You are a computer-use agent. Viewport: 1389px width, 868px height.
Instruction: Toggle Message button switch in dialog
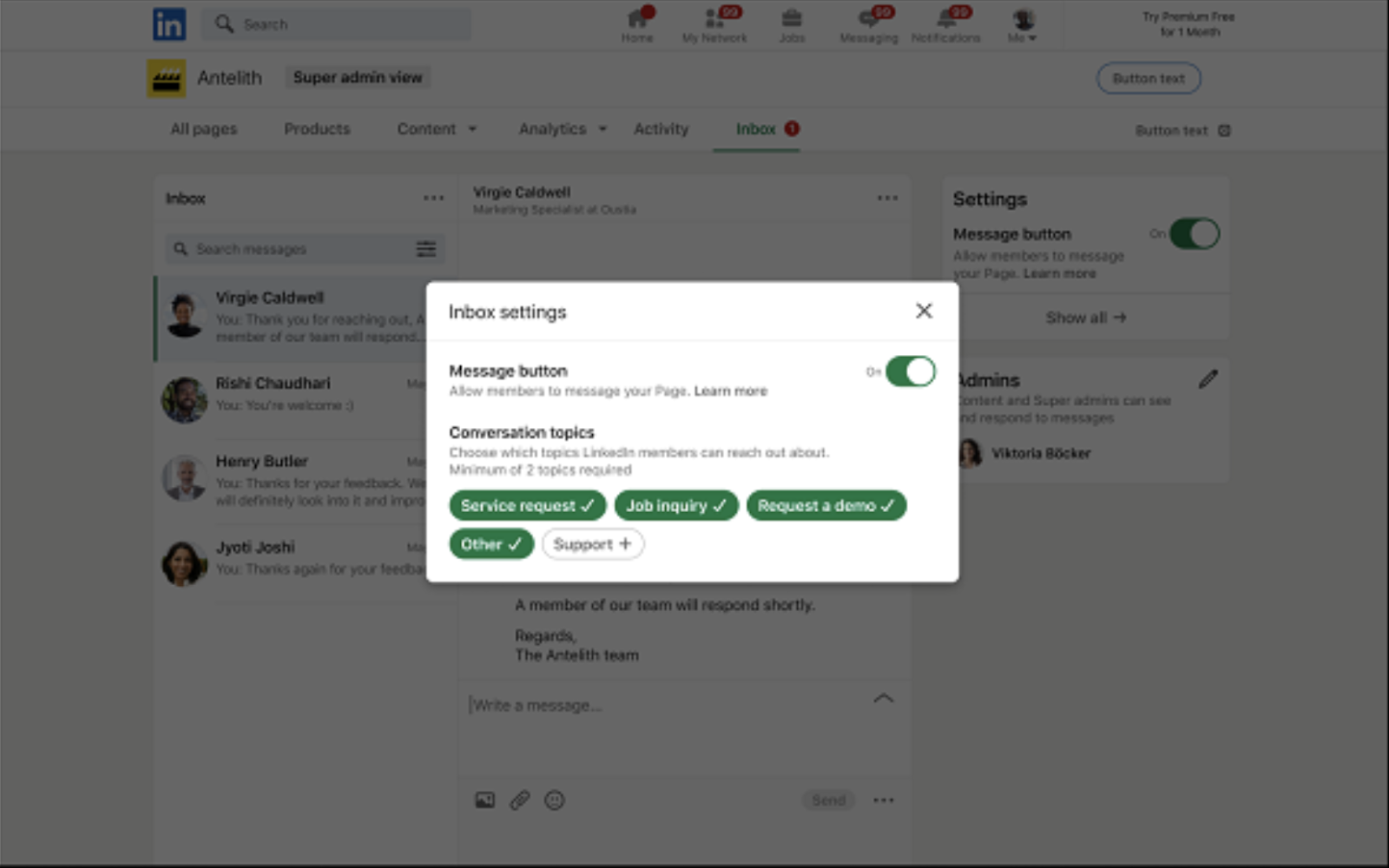[910, 372]
